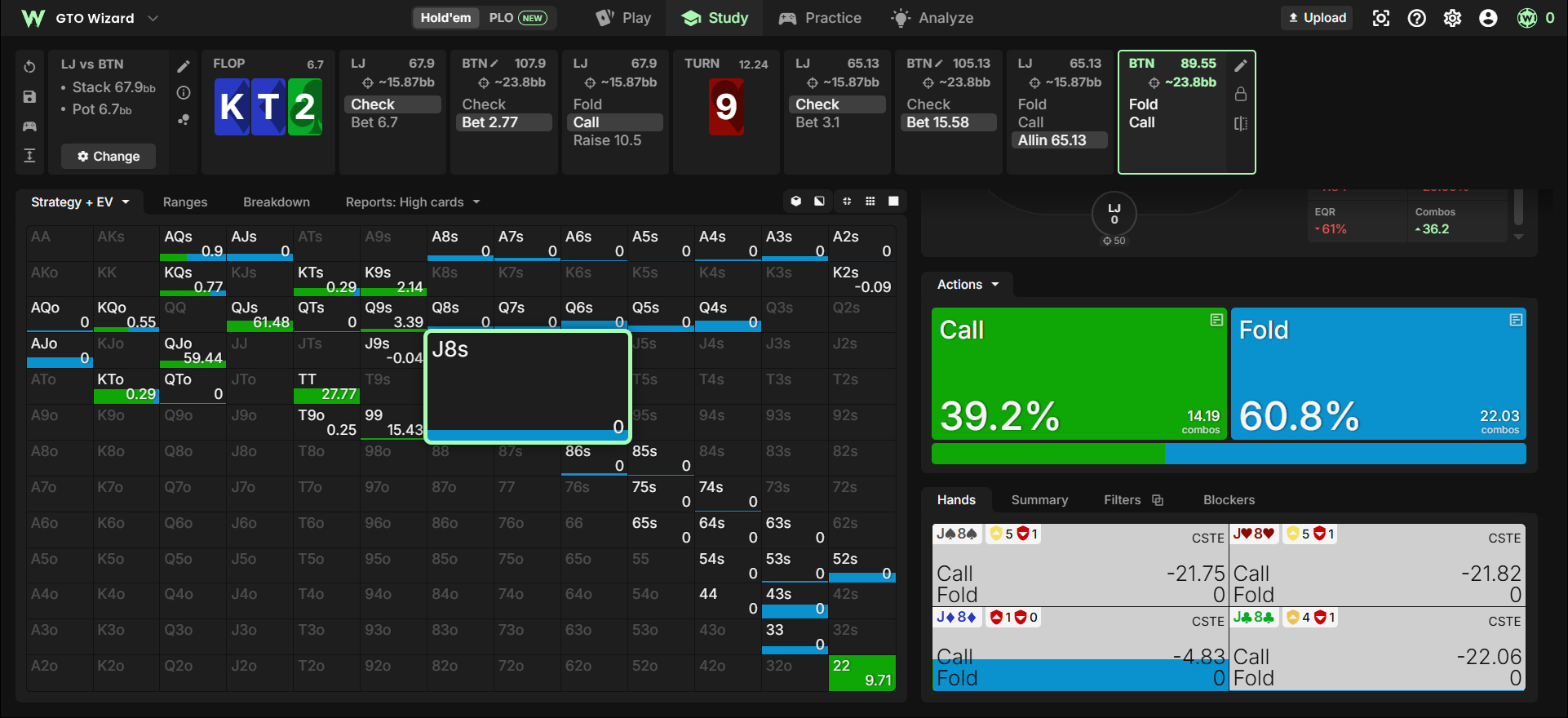Click the gamepad icon in left sidebar
The image size is (1568, 718).
(29, 126)
